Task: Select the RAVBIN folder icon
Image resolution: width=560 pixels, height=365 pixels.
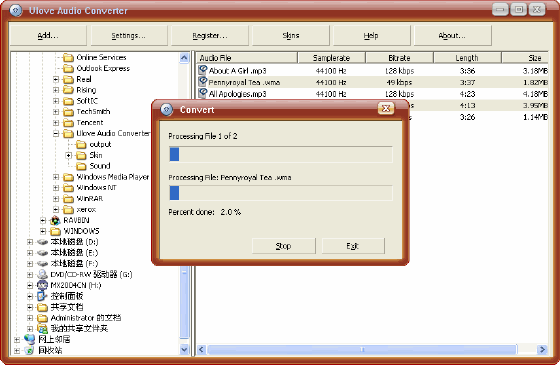Action: coord(55,220)
